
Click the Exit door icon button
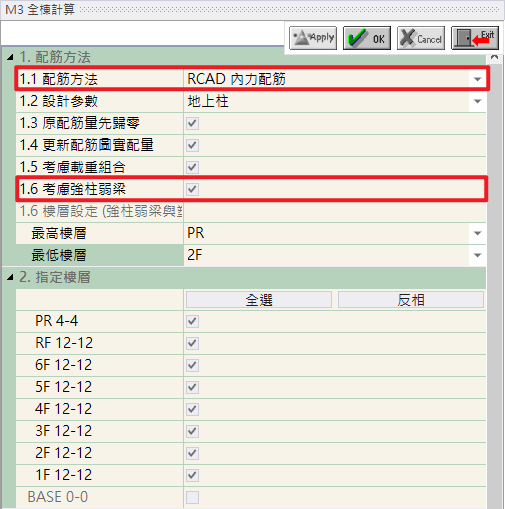point(475,38)
